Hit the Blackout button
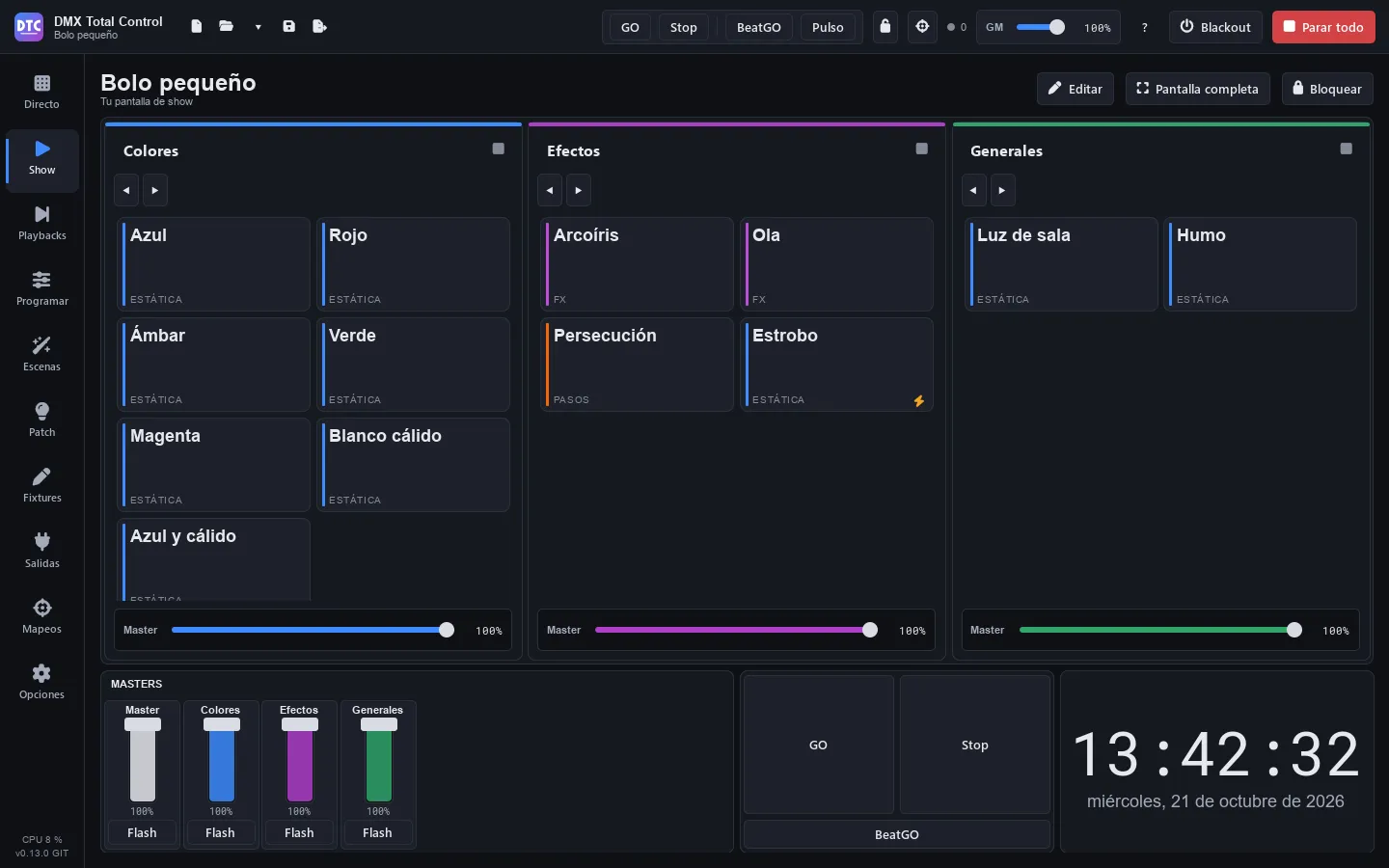This screenshot has width=1389, height=868. (x=1215, y=27)
